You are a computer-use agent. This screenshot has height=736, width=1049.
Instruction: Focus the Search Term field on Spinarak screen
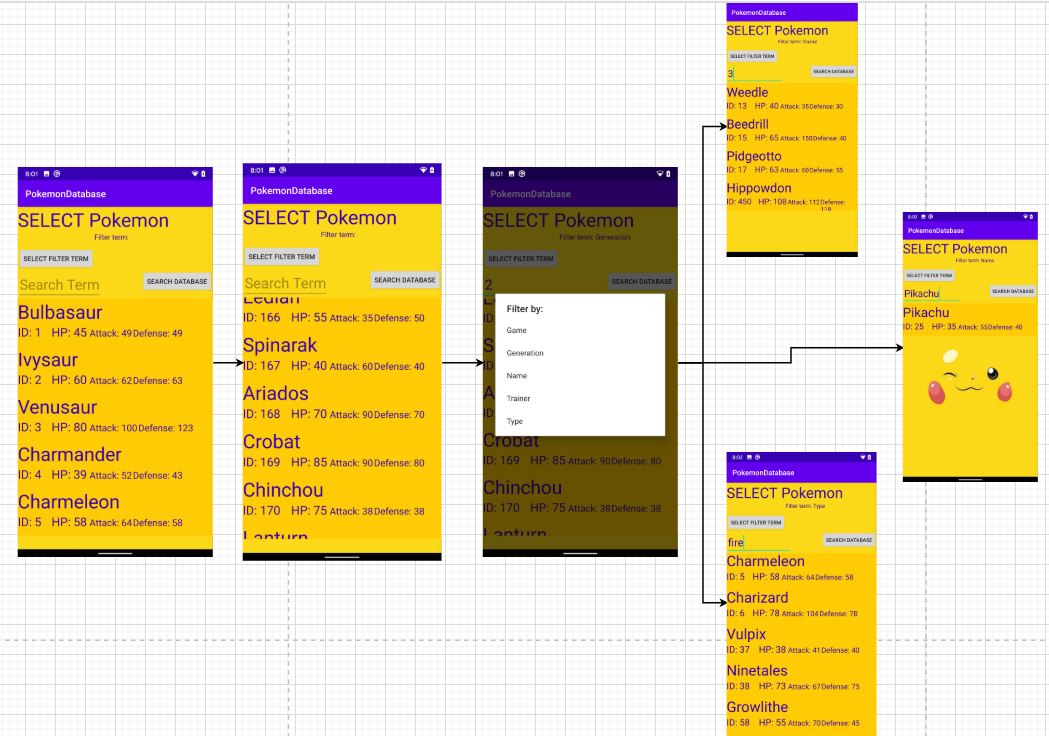tap(285, 284)
